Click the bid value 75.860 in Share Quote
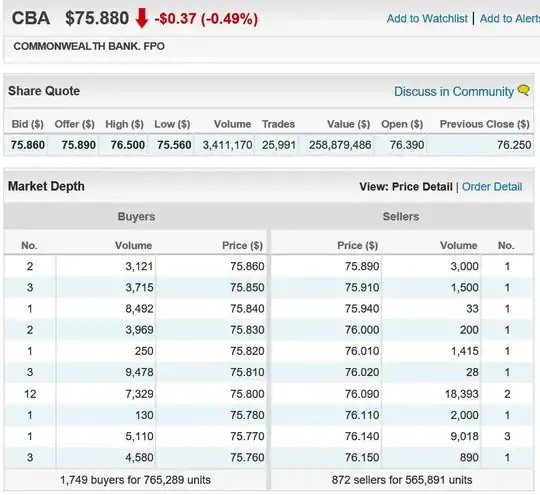This screenshot has width=540, height=495. pos(28,145)
